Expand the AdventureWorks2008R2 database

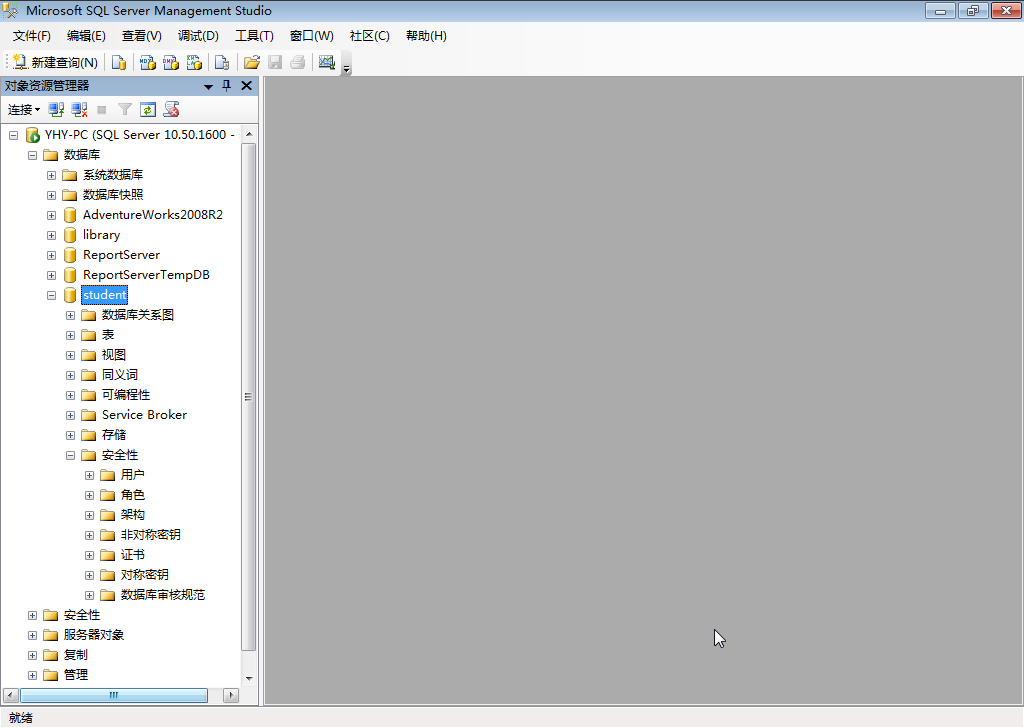(x=51, y=215)
